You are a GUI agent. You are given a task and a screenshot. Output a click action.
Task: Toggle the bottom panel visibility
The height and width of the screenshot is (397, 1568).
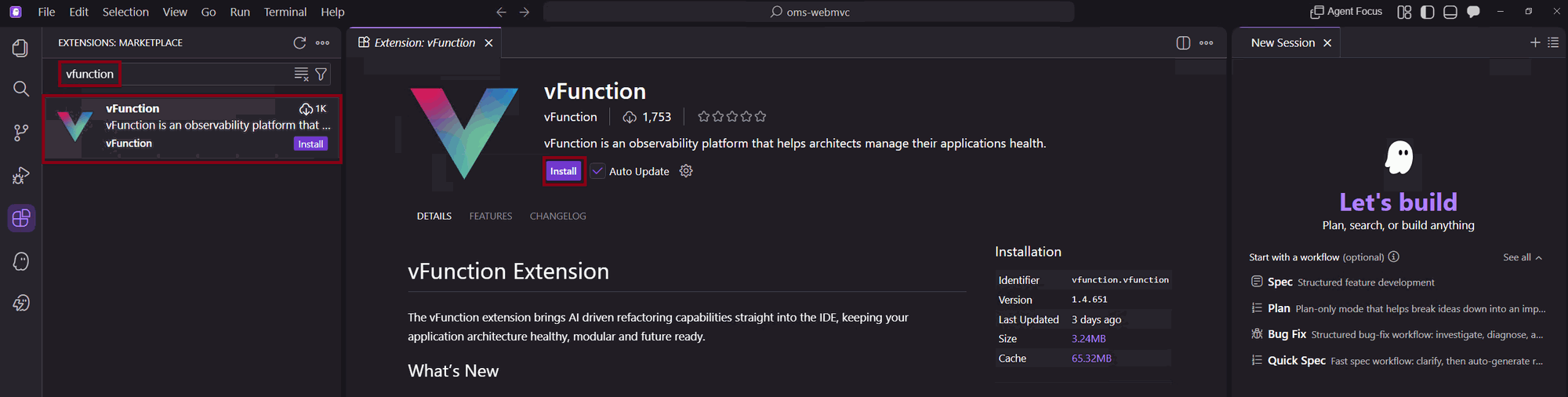point(1450,12)
